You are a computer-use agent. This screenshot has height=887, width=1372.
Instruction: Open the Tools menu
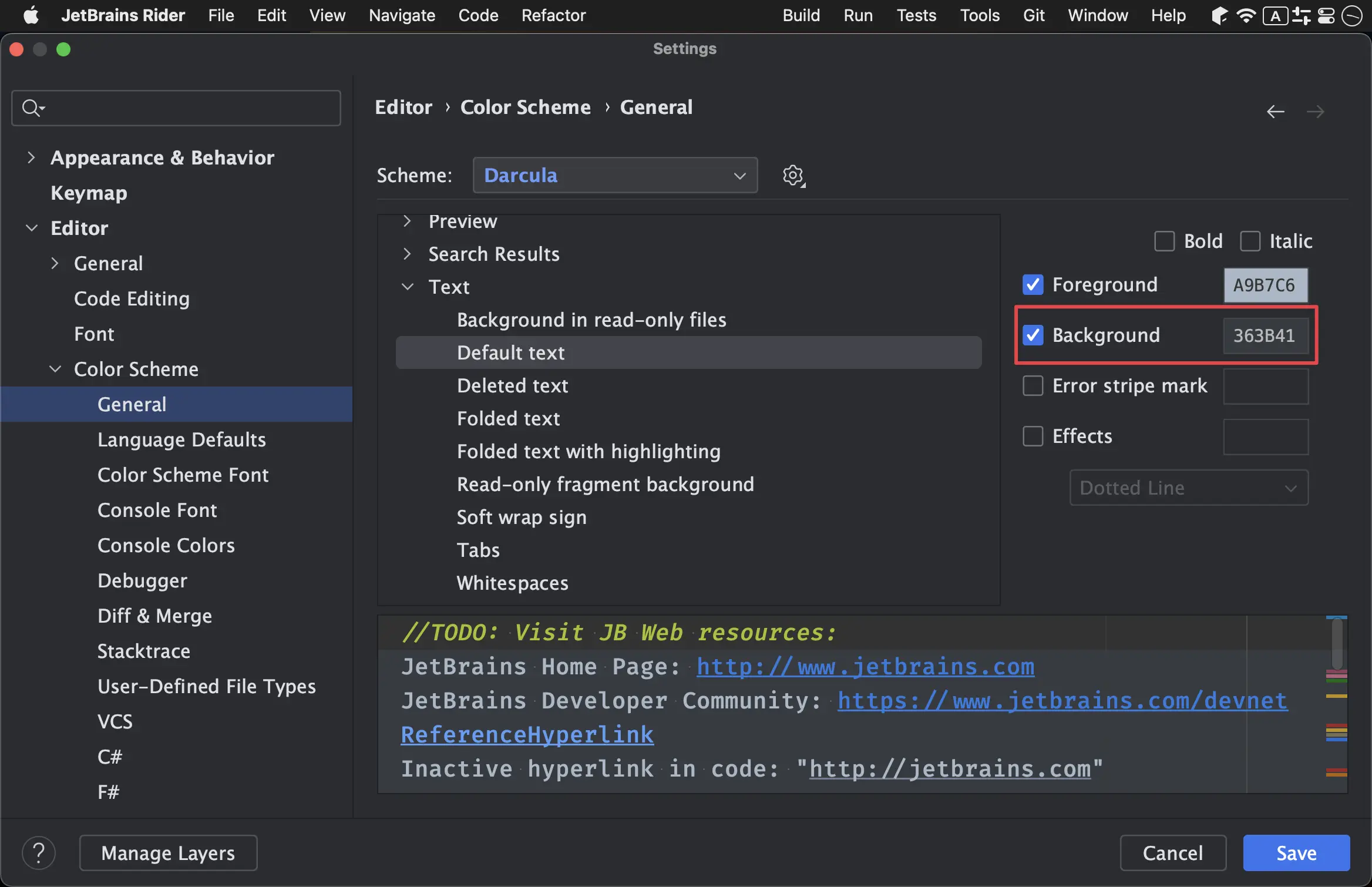point(980,15)
